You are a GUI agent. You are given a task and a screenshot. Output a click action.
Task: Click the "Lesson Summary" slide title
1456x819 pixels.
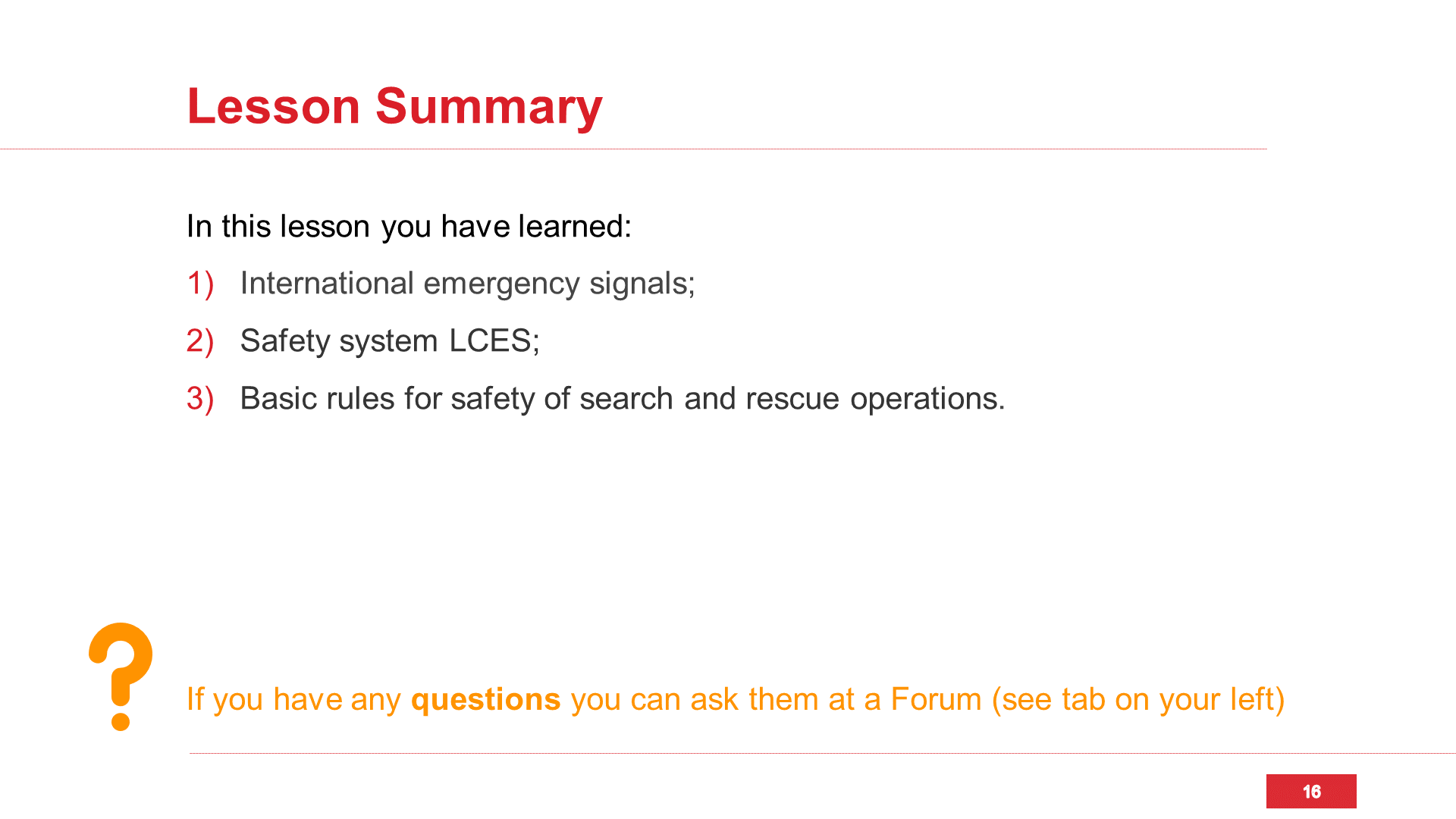394,106
